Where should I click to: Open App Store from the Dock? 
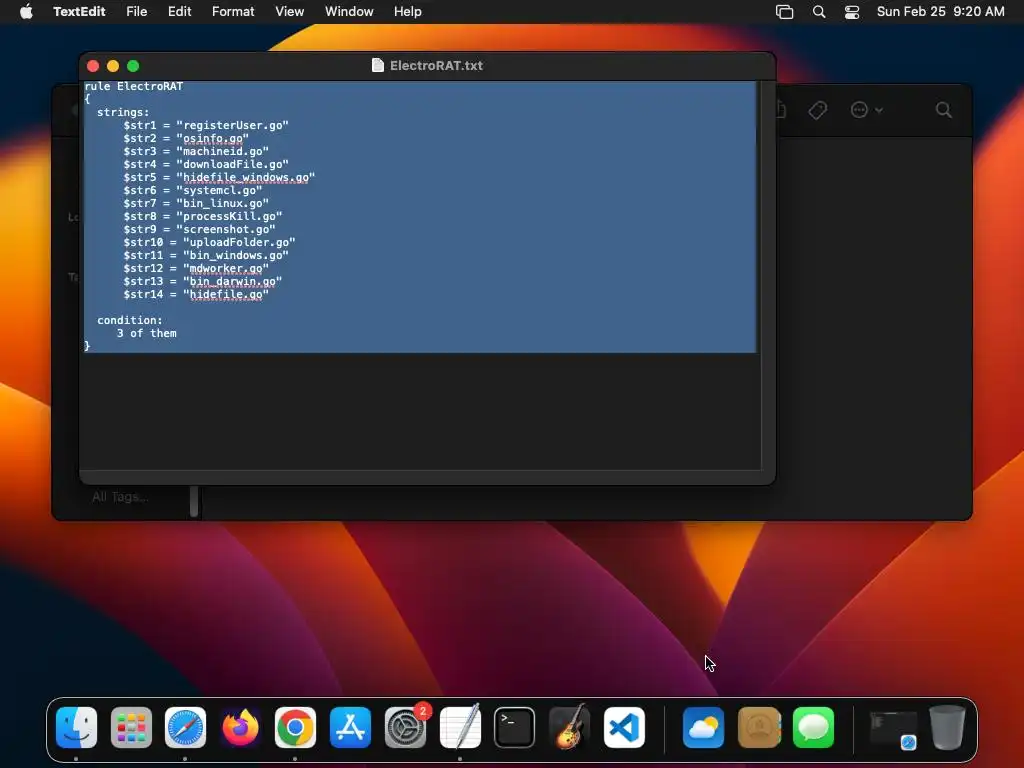(350, 727)
